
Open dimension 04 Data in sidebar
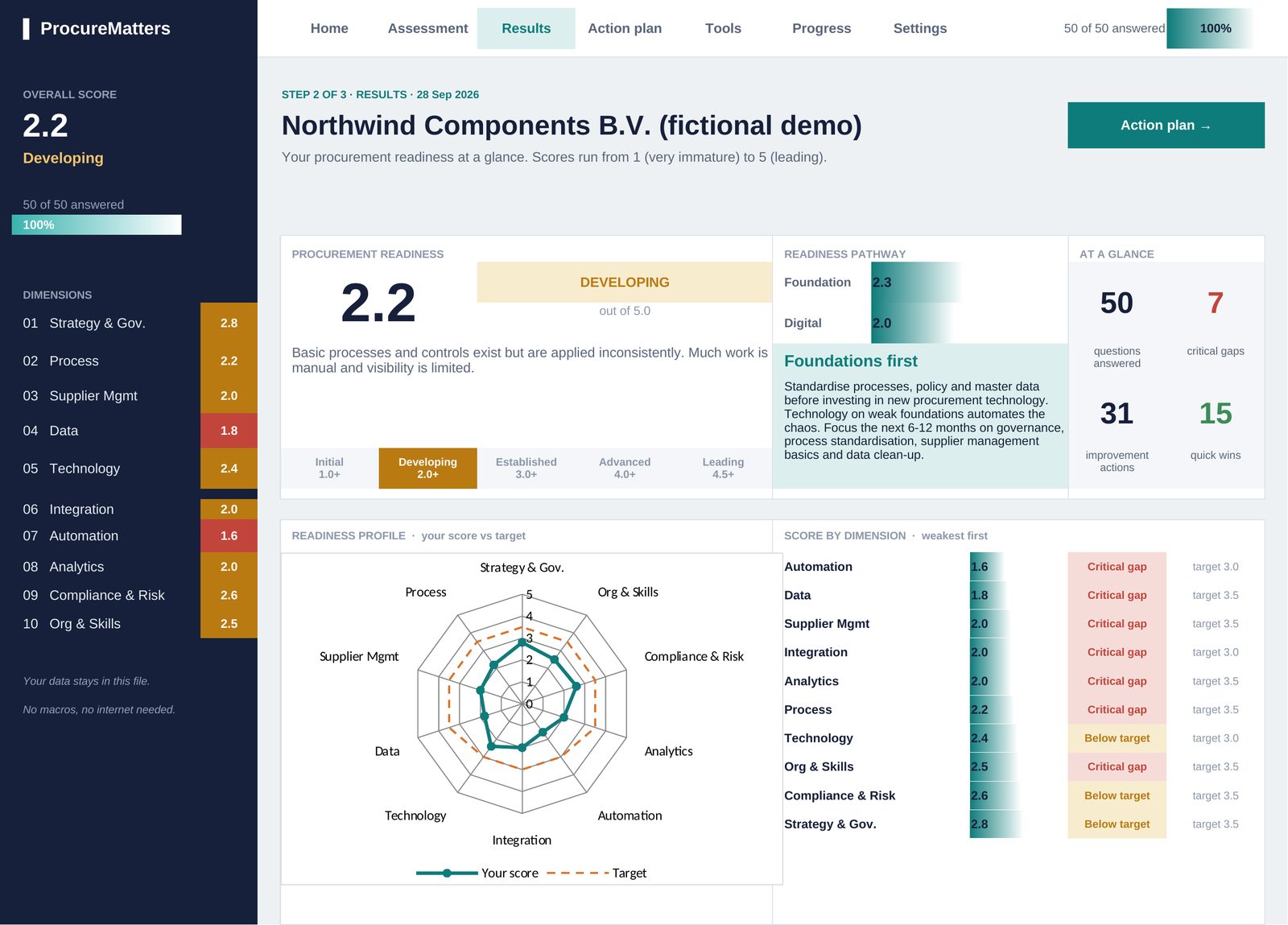[x=129, y=431]
